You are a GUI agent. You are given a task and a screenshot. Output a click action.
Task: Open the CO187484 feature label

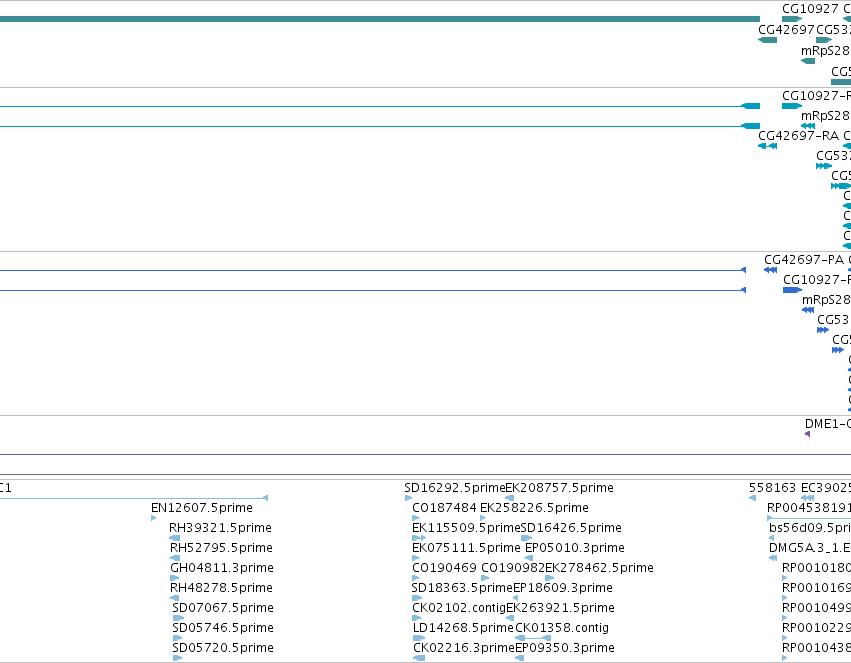point(444,508)
